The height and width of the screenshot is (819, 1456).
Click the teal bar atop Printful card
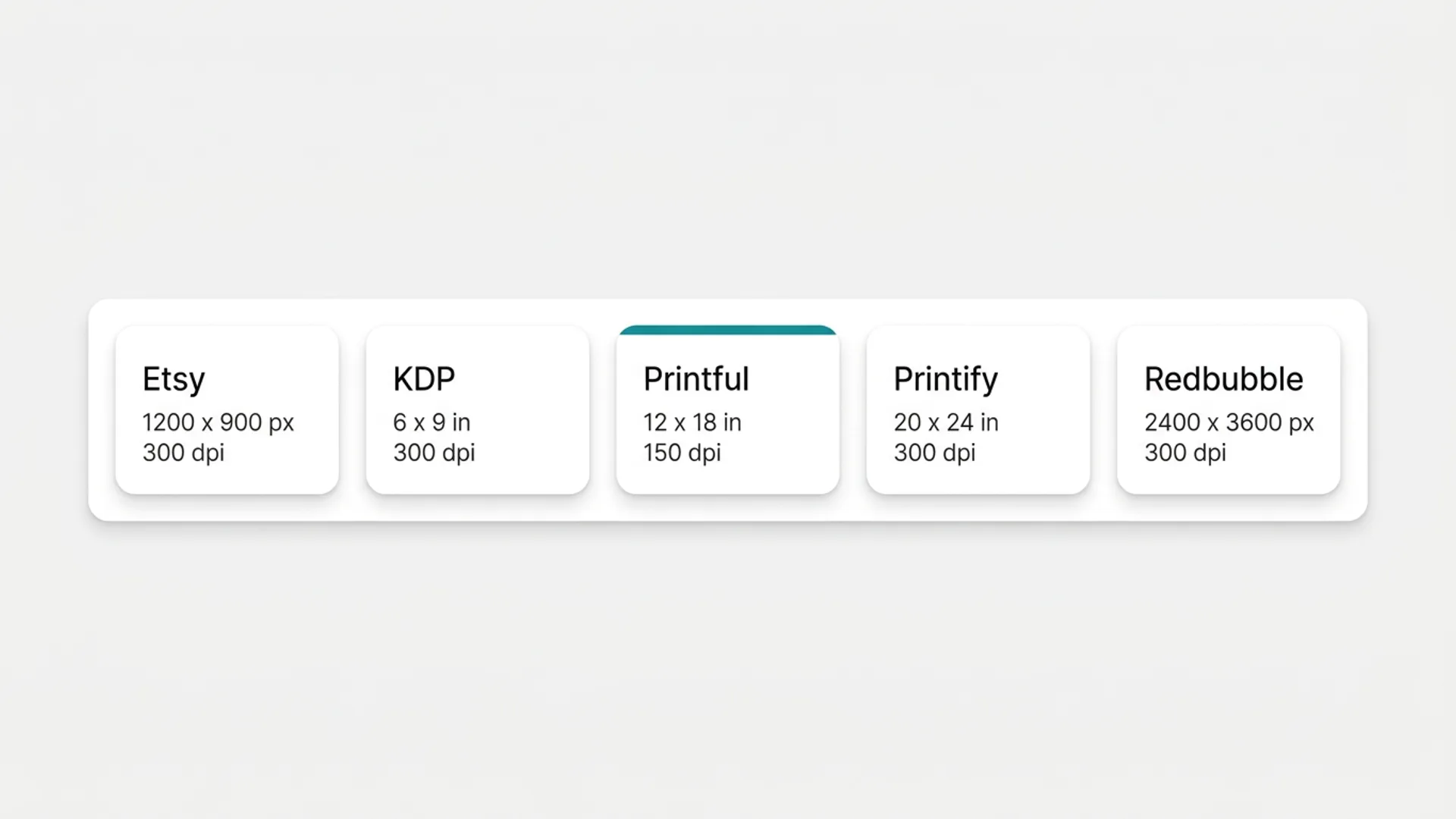[728, 330]
